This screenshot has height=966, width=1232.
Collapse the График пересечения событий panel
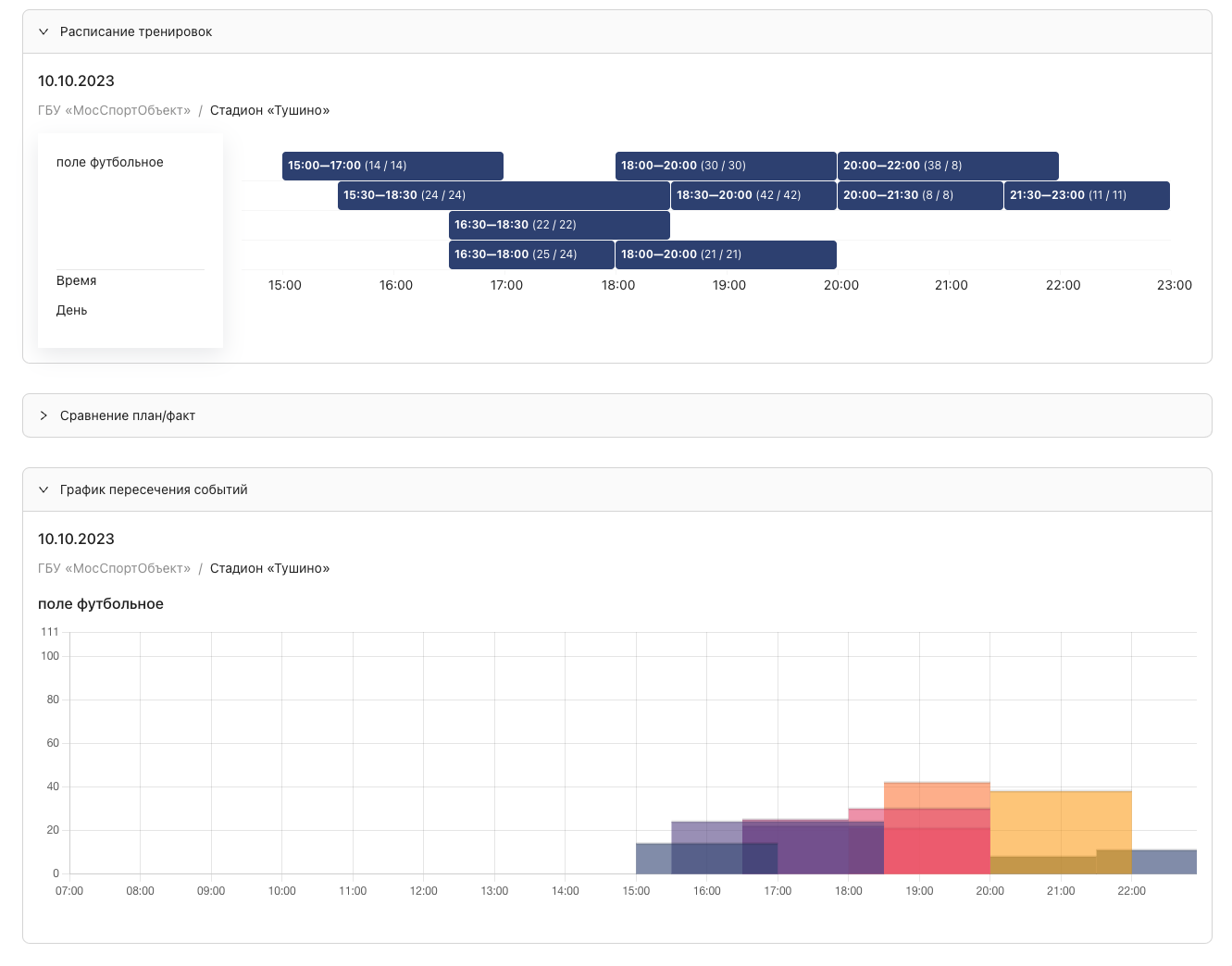tap(44, 489)
